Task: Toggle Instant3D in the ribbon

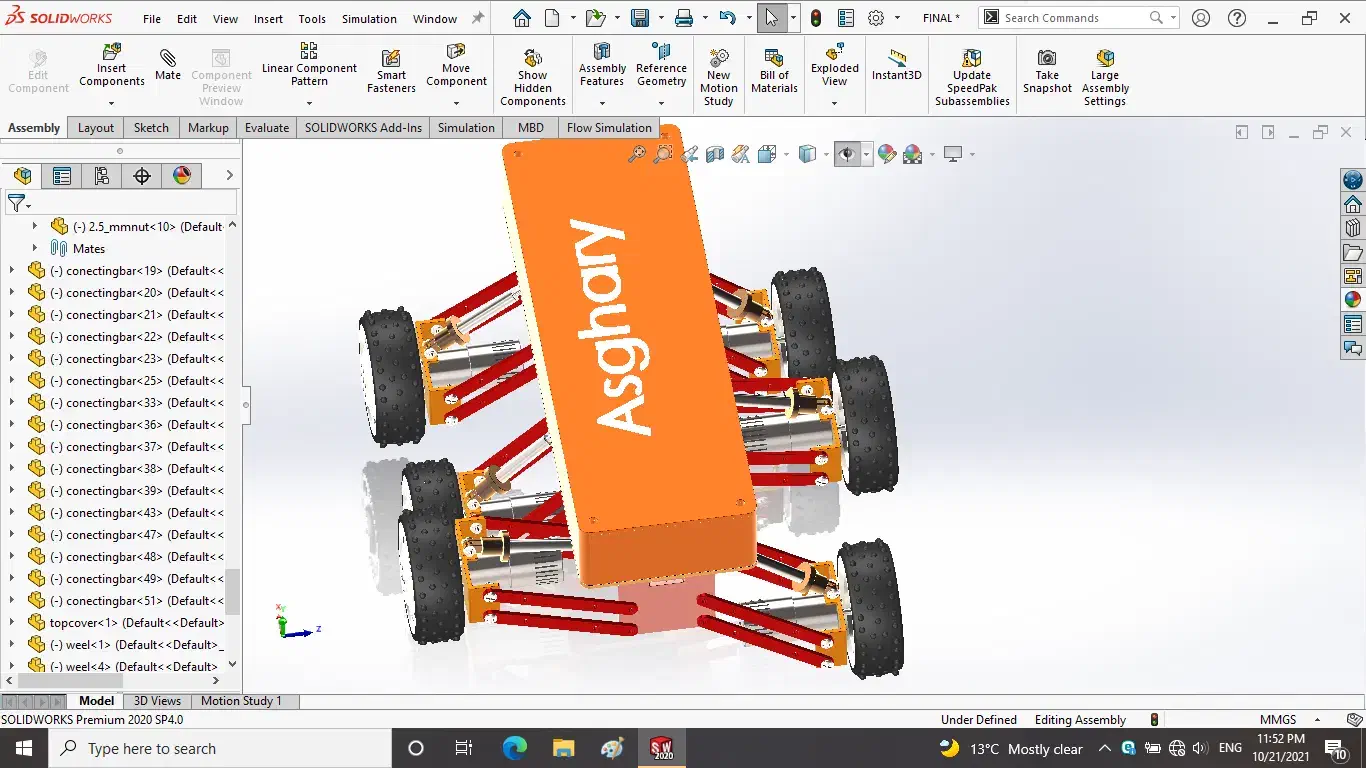Action: pos(896,65)
